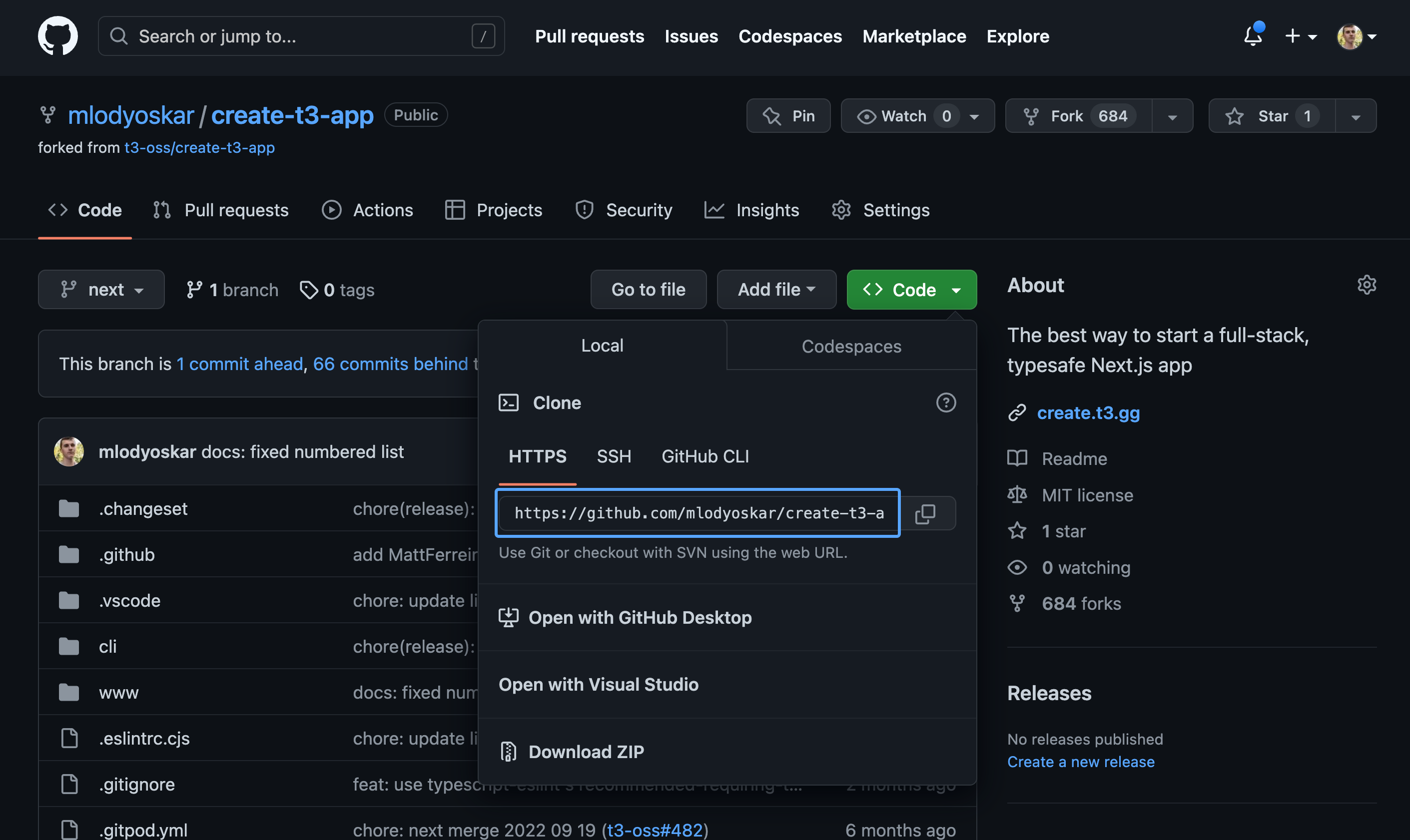
Task: Switch to the Security tab
Action: click(x=624, y=210)
